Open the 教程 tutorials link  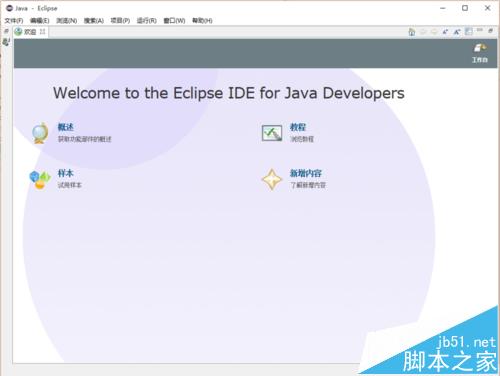(x=298, y=127)
